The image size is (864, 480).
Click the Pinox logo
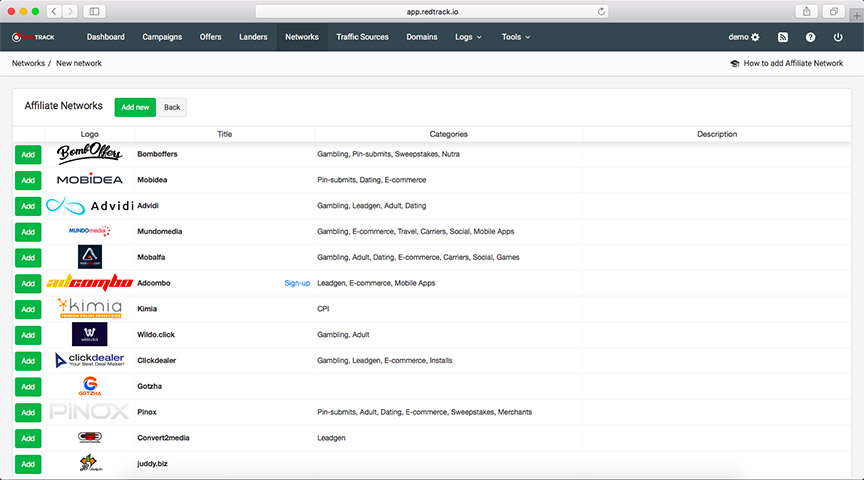[89, 411]
